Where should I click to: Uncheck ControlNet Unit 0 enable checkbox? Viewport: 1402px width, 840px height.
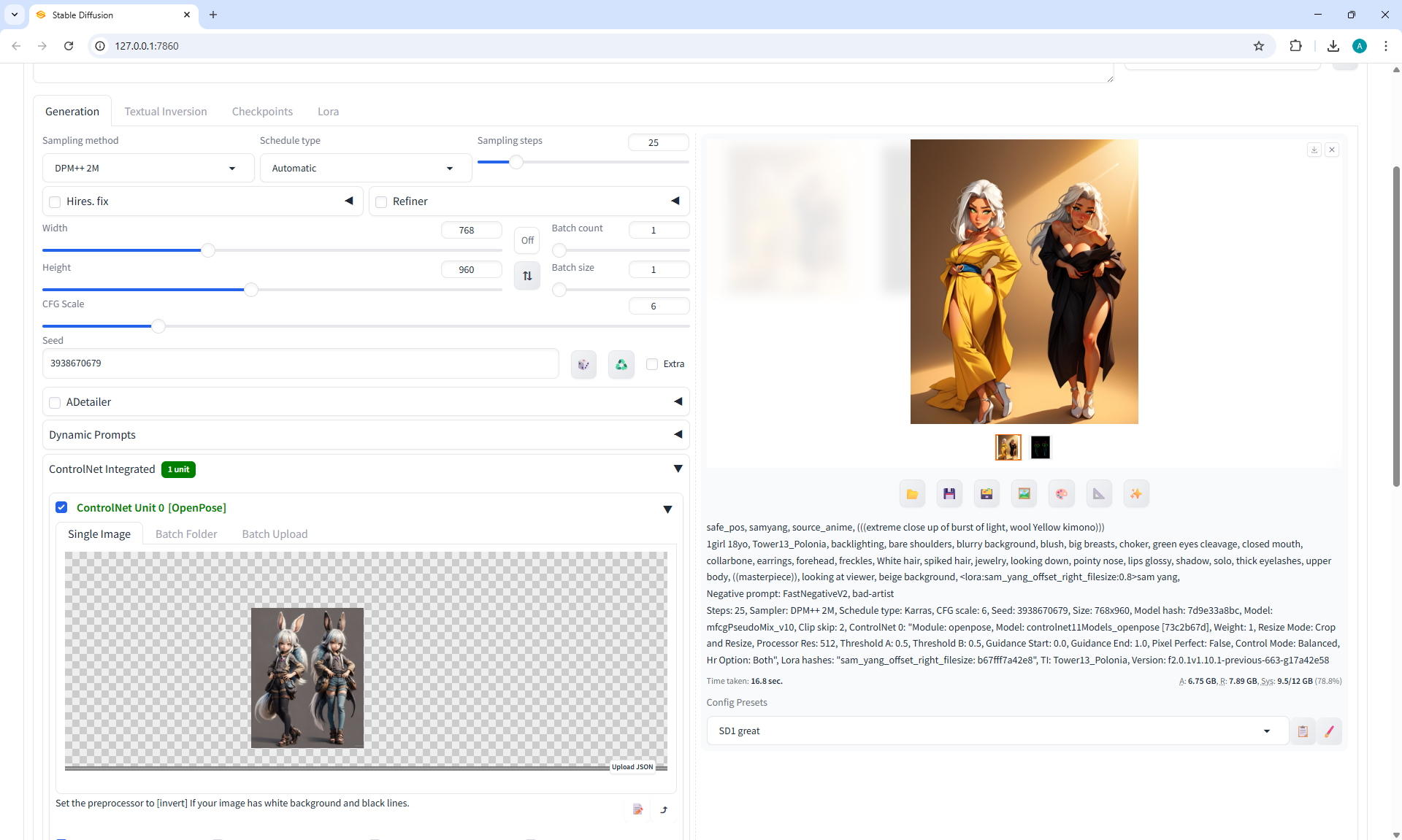61,507
